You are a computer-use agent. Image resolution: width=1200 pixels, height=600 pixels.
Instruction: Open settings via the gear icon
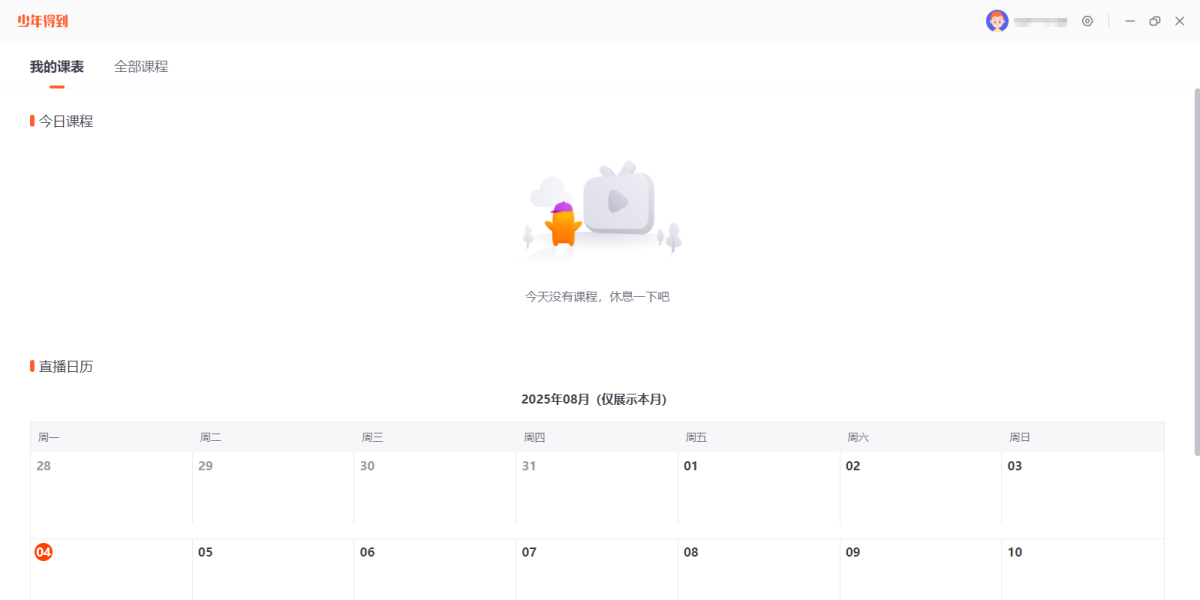(x=1087, y=21)
